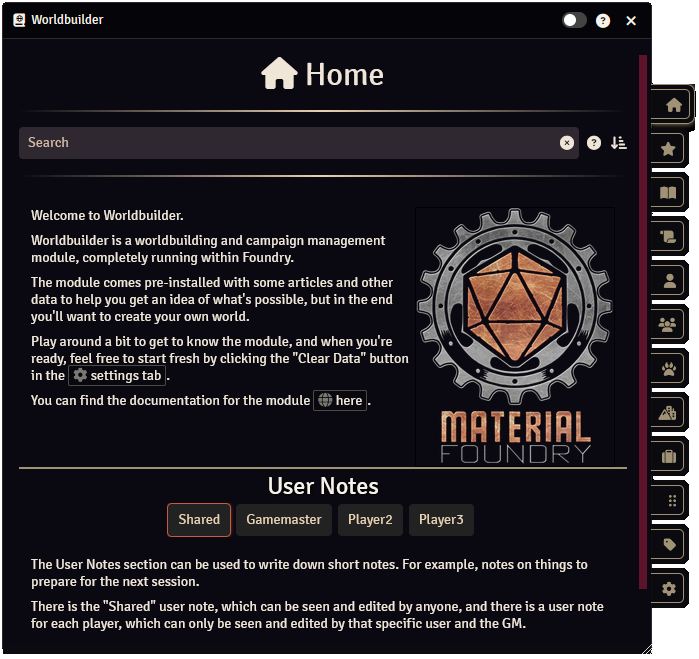Open the tag icon sidebar tab
The height and width of the screenshot is (659, 699).
coord(668,544)
